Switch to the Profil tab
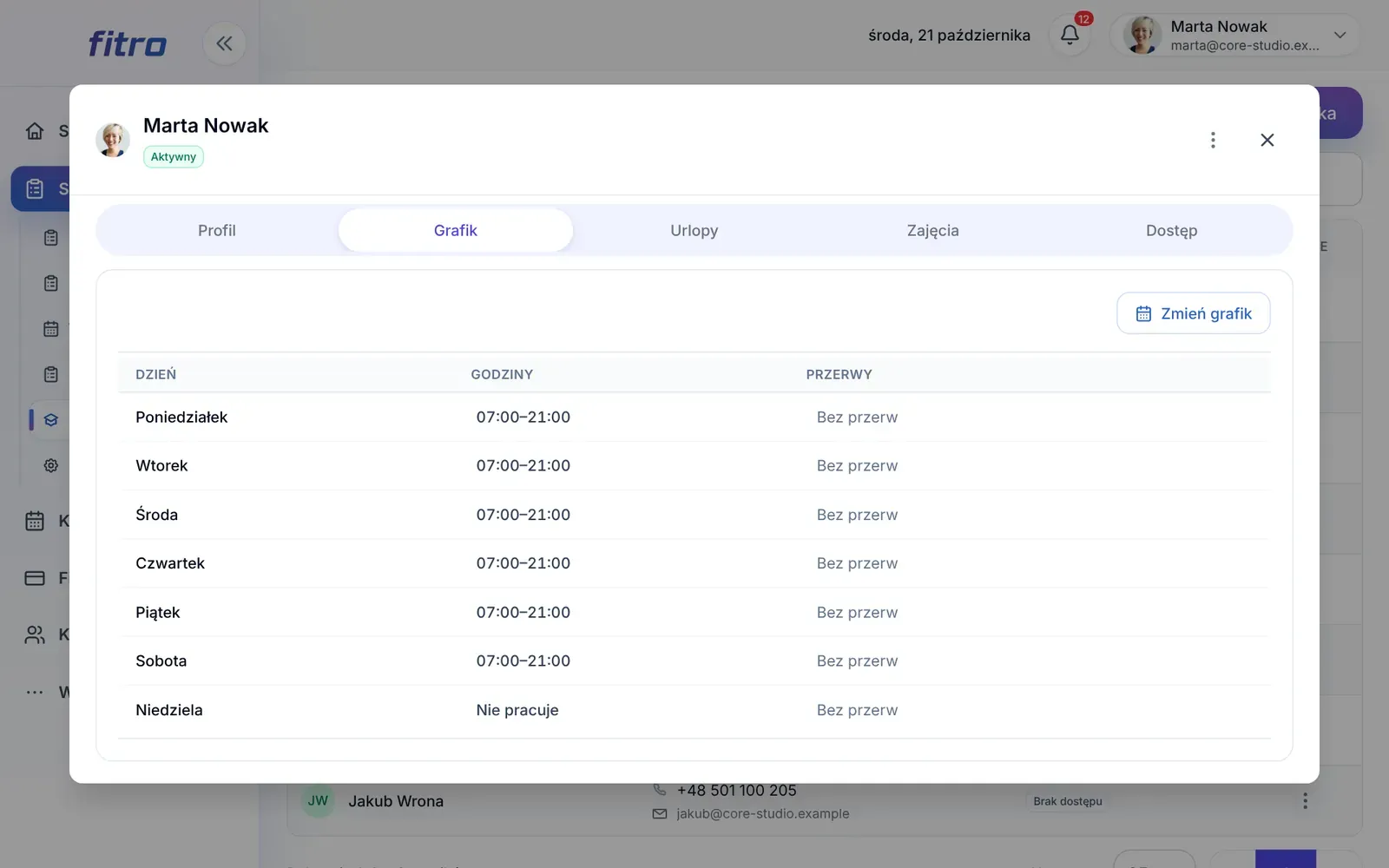This screenshot has height=868, width=1389. pyautogui.click(x=217, y=230)
